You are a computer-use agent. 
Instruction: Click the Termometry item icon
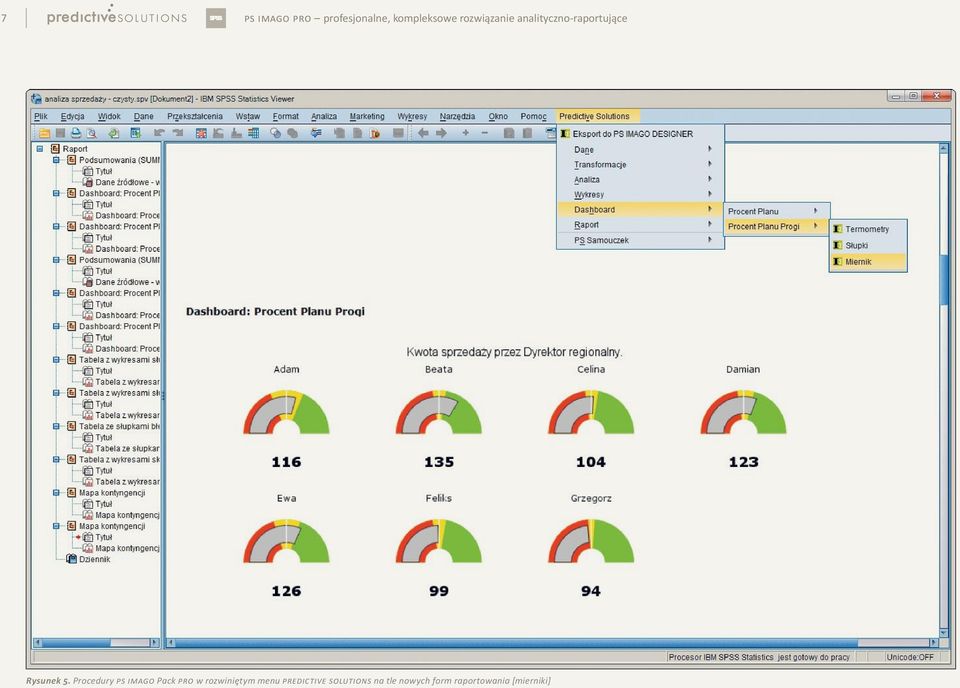838,229
